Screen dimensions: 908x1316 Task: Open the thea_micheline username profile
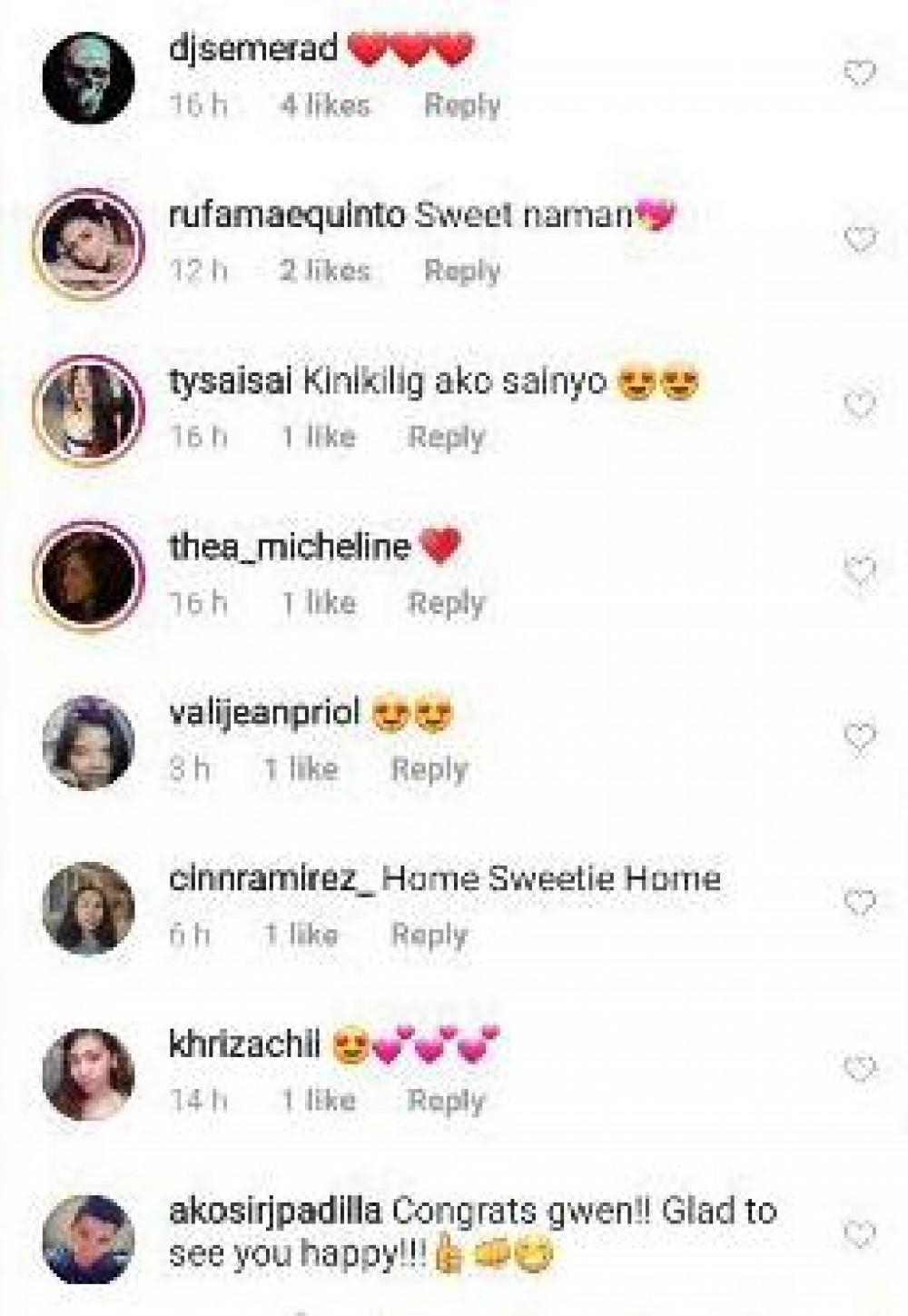[x=290, y=547]
